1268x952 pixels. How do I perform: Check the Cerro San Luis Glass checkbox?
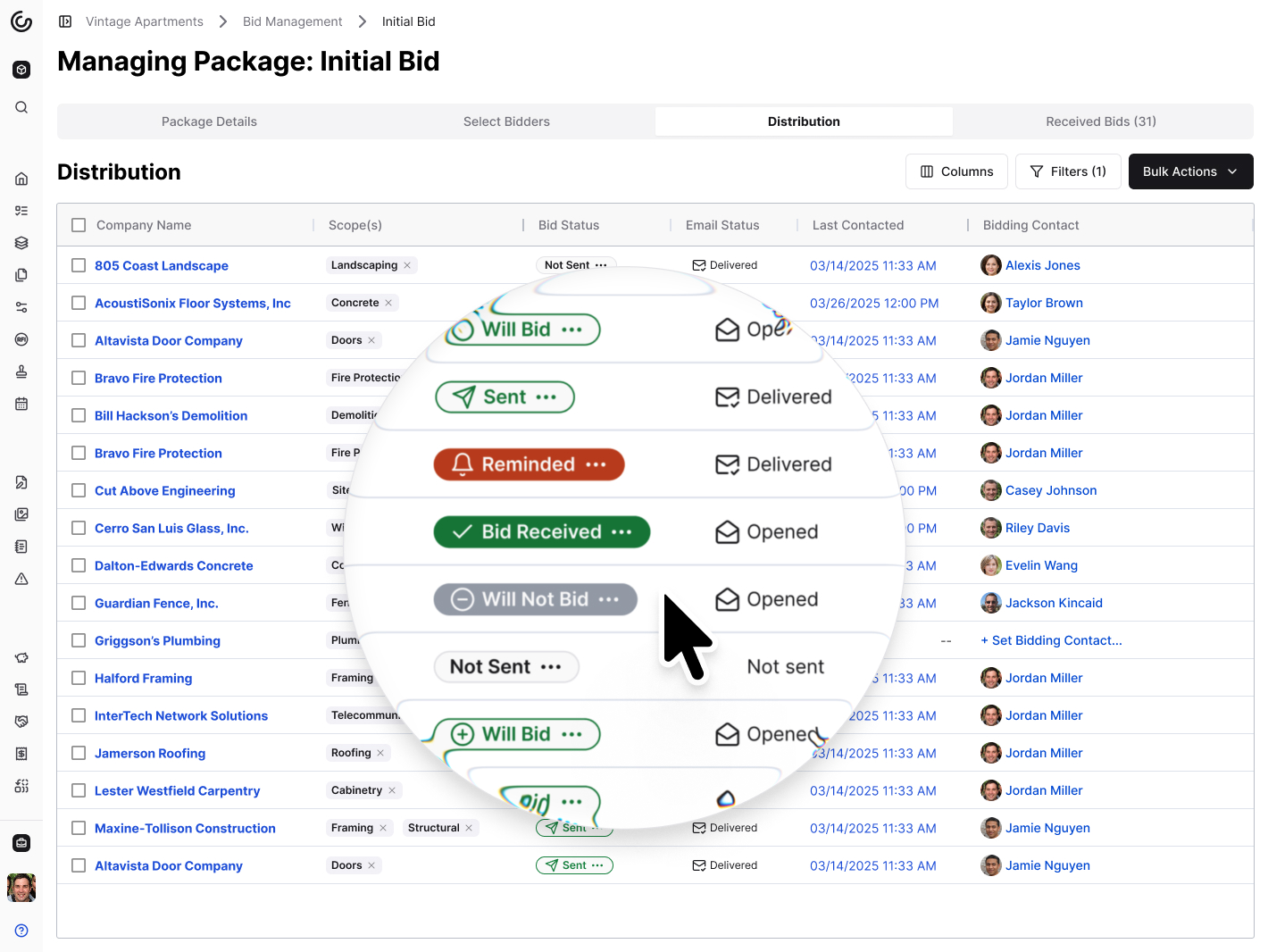pyautogui.click(x=79, y=528)
